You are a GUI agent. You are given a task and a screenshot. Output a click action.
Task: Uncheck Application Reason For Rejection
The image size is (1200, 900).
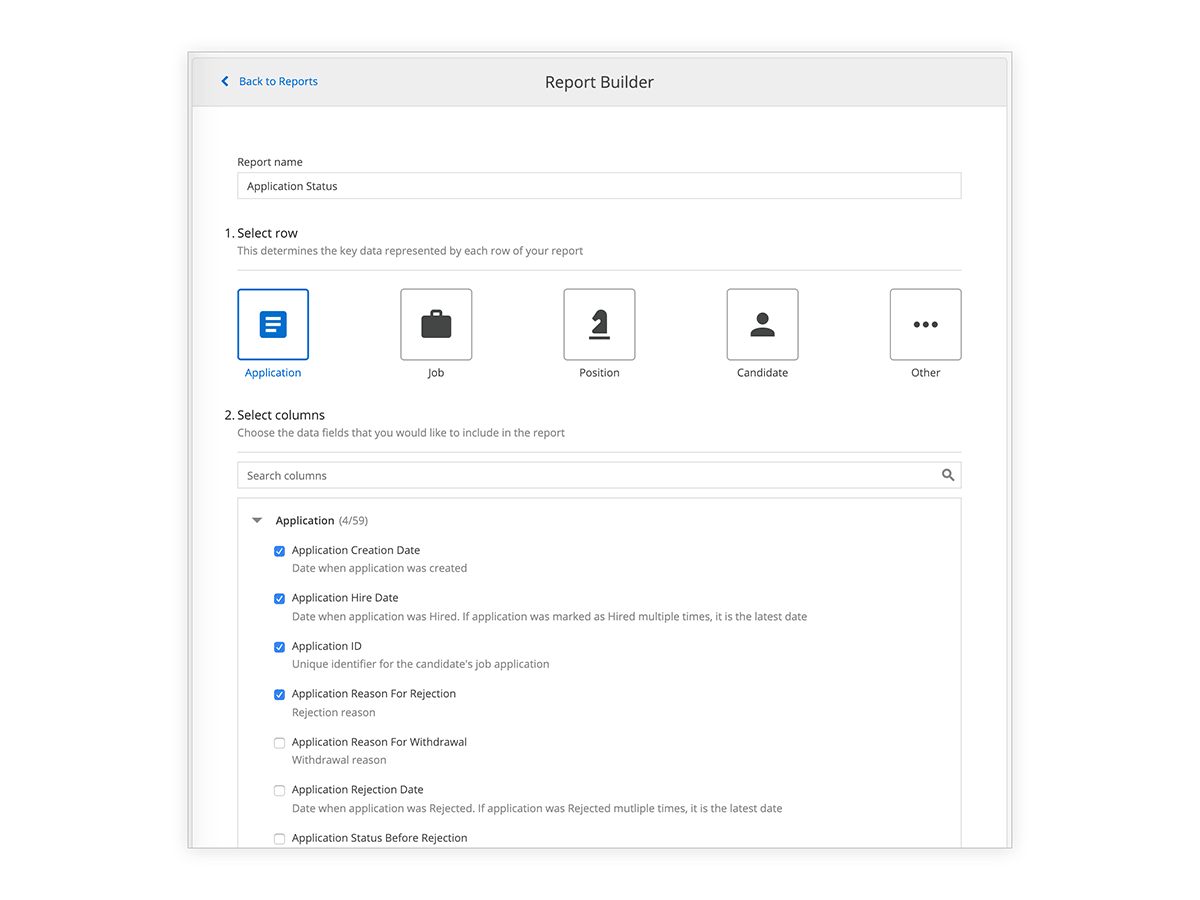(280, 695)
